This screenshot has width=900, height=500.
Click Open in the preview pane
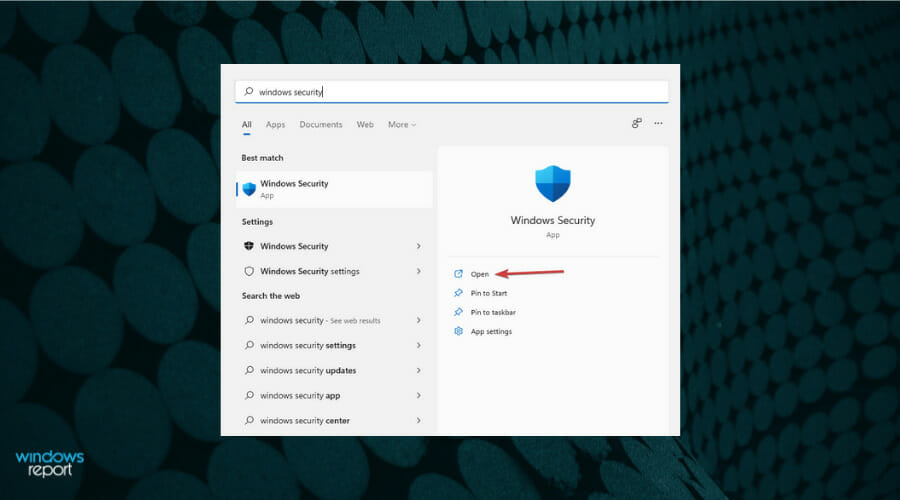tap(479, 274)
